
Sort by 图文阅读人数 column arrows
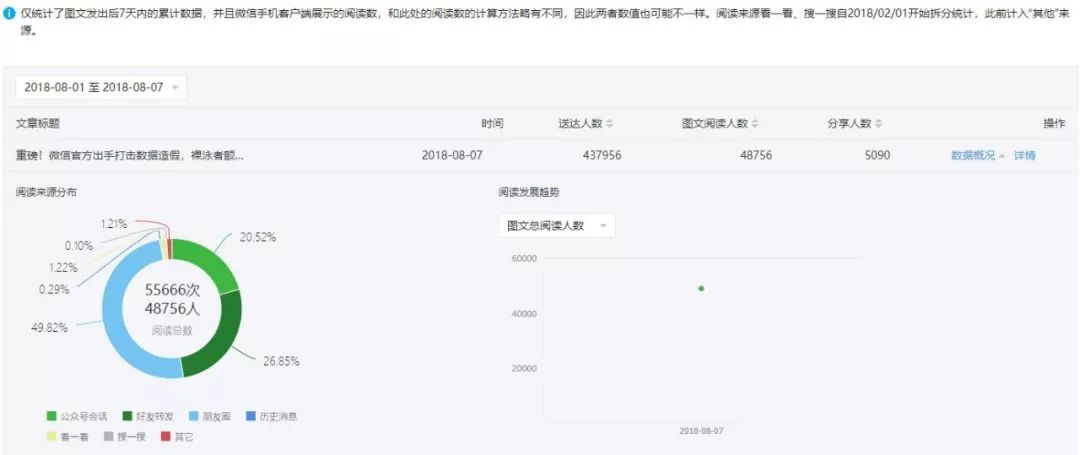(755, 124)
